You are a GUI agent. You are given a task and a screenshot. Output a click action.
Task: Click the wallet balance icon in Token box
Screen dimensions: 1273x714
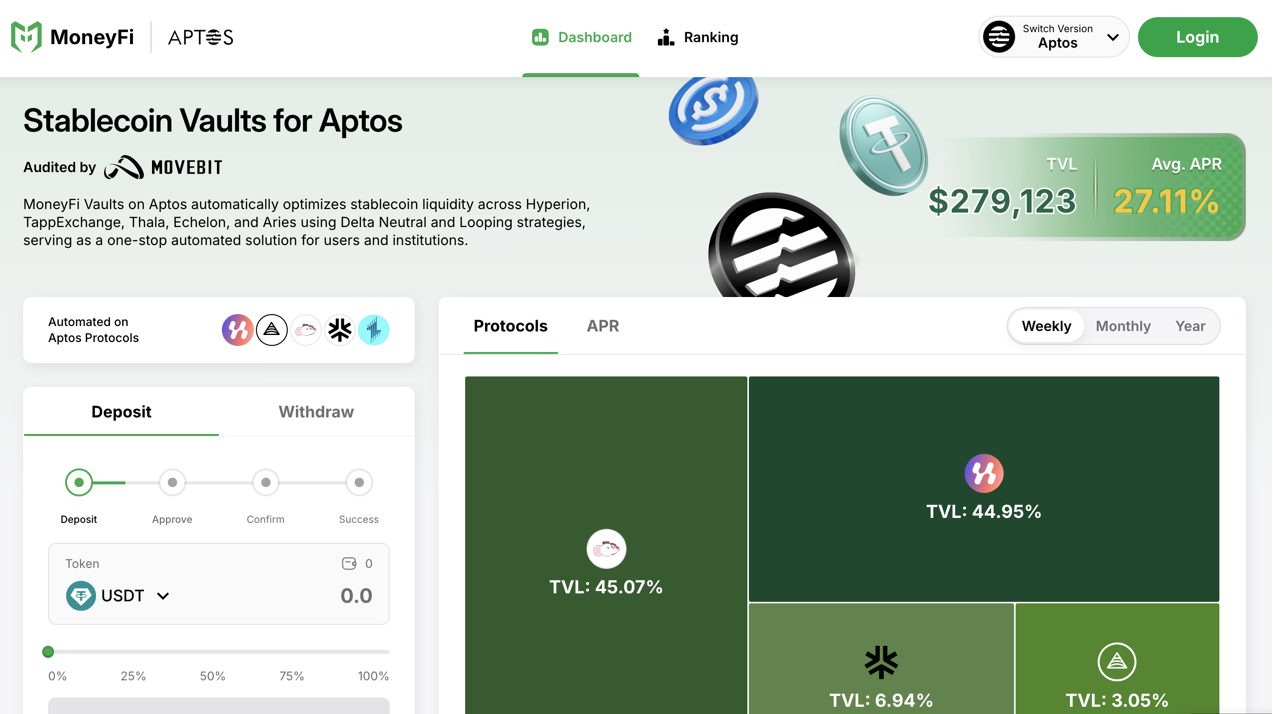(349, 564)
